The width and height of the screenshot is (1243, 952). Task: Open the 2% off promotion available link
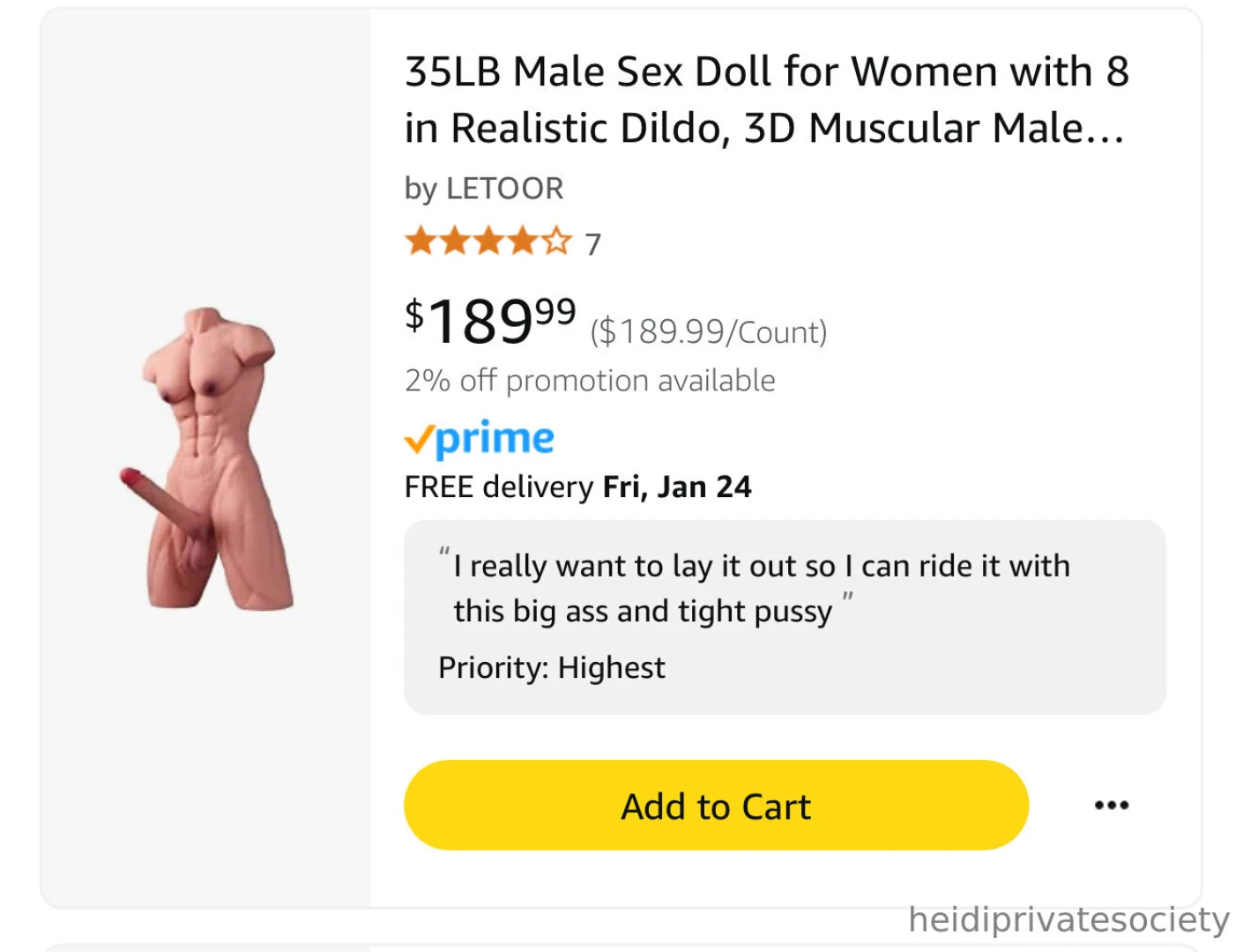(589, 380)
